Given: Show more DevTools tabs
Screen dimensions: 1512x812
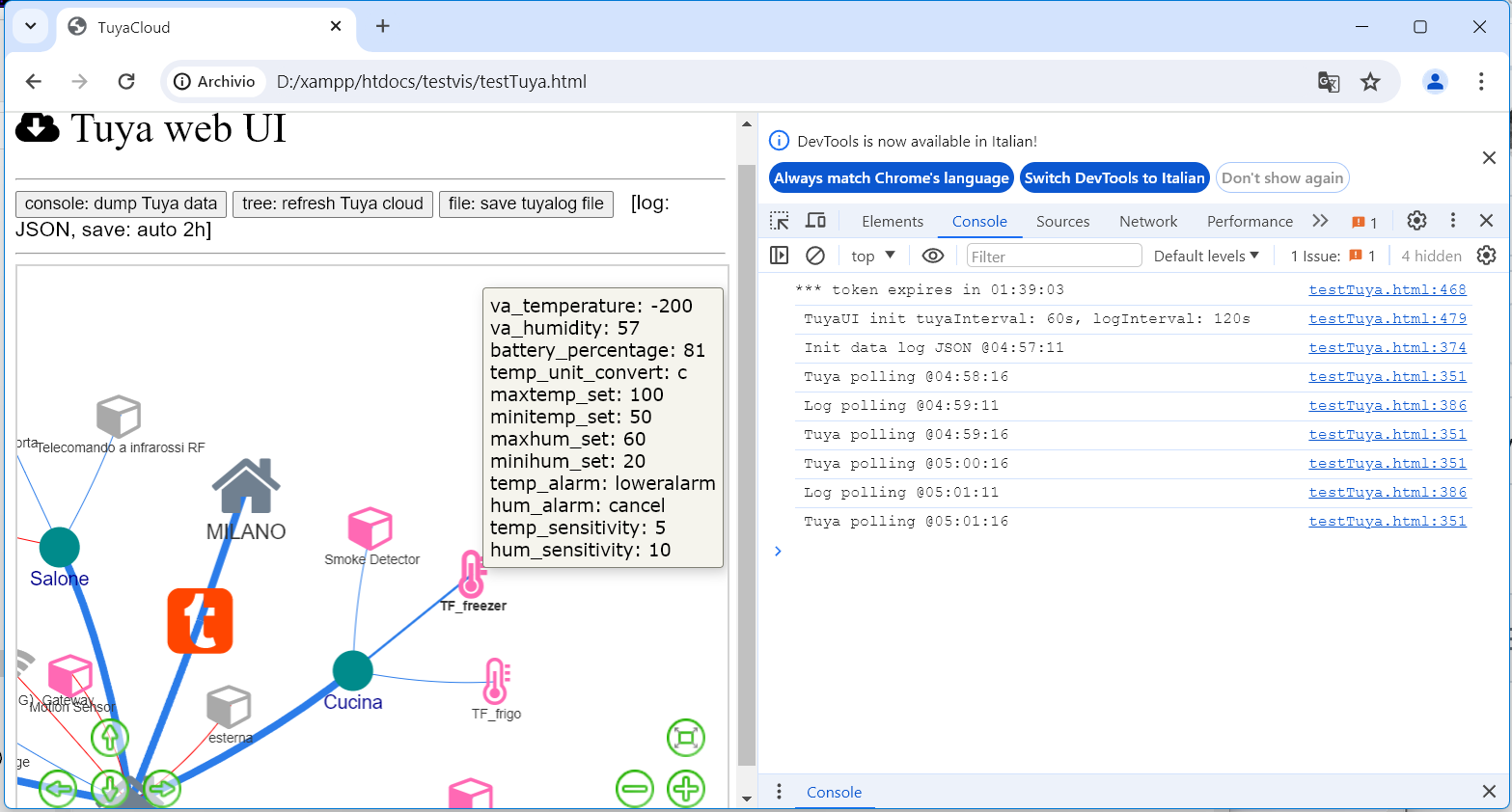Looking at the screenshot, I should click(x=1320, y=221).
